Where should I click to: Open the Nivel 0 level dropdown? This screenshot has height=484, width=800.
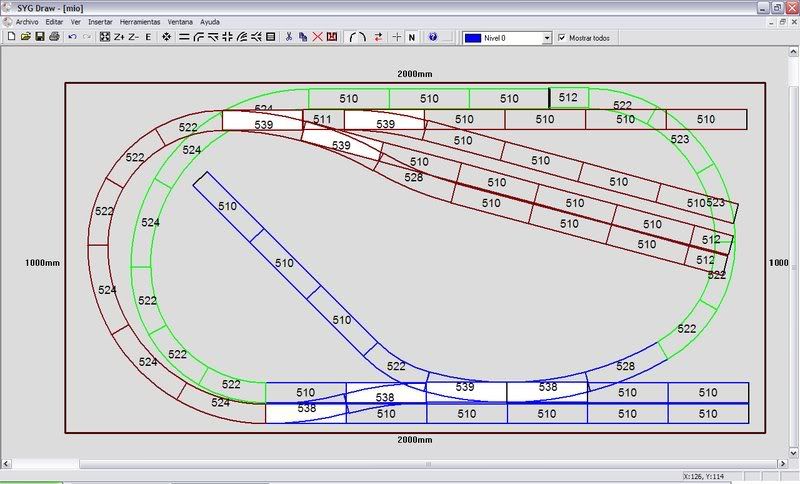tap(546, 38)
